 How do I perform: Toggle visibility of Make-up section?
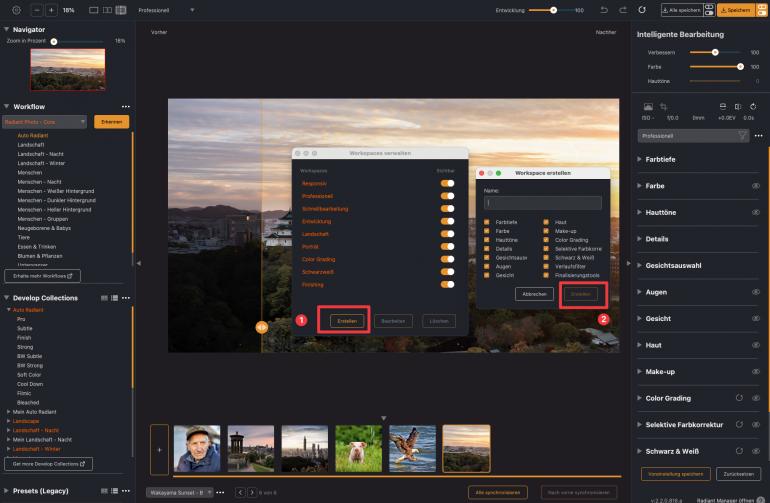point(756,371)
